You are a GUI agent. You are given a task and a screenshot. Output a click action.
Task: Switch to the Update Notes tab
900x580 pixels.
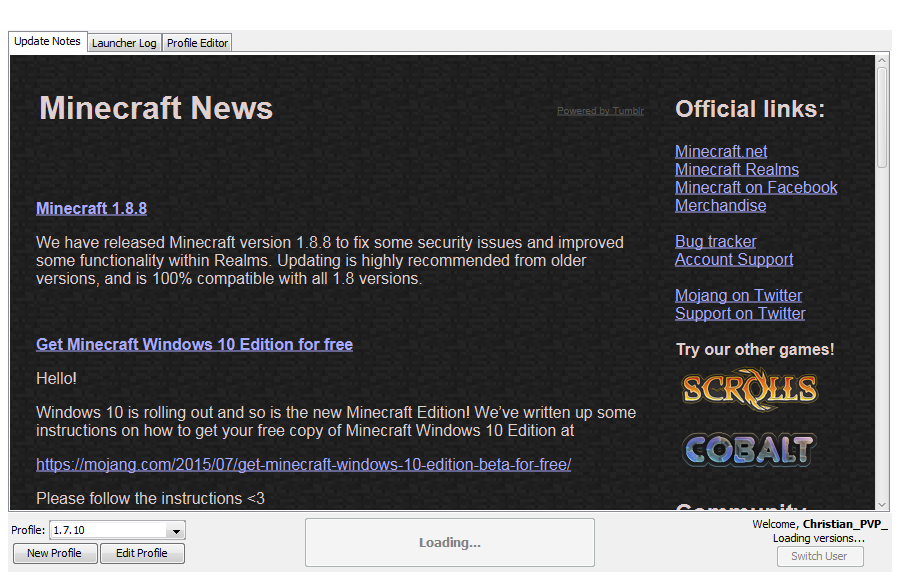48,41
